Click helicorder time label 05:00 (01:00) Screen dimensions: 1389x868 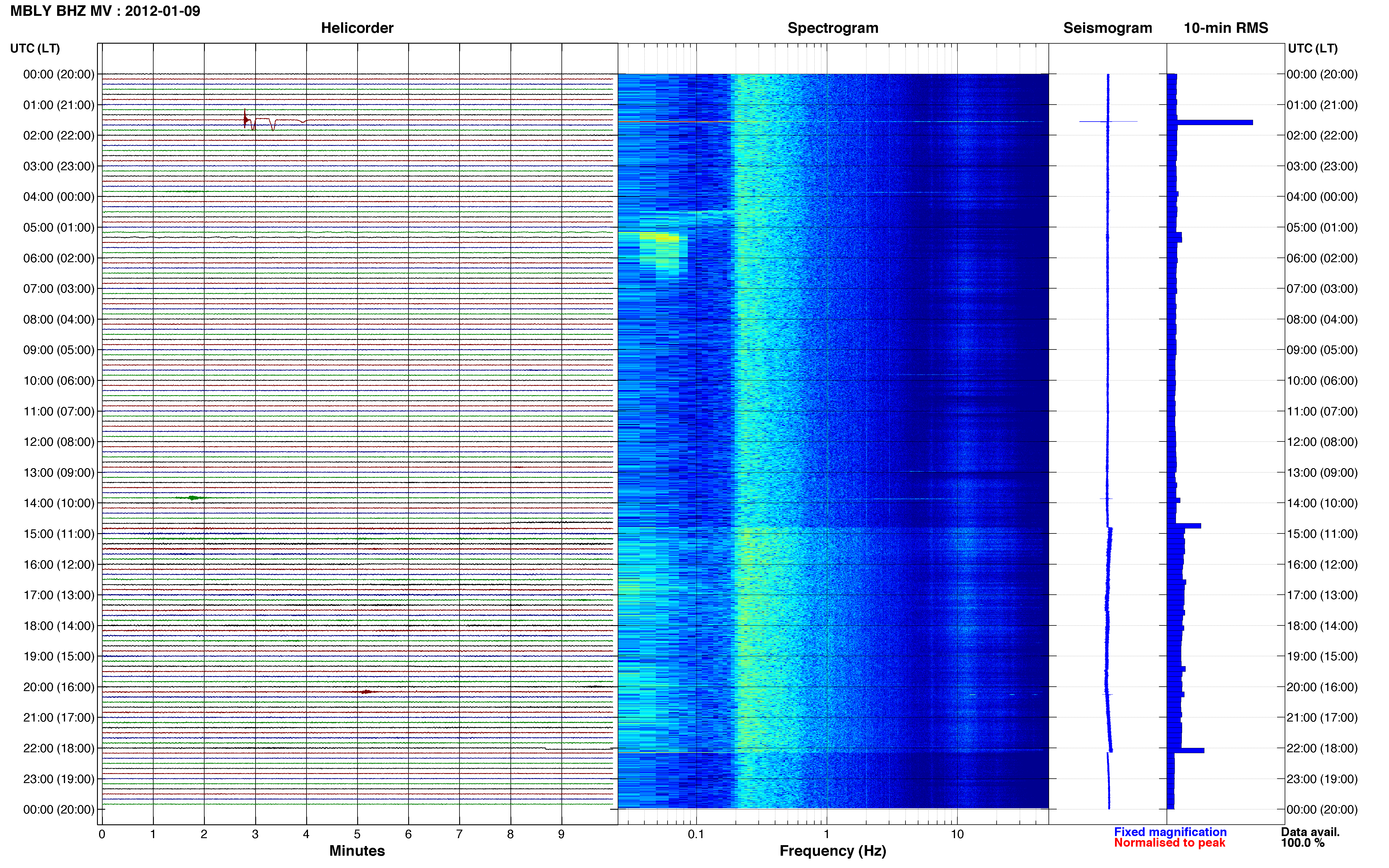point(59,227)
